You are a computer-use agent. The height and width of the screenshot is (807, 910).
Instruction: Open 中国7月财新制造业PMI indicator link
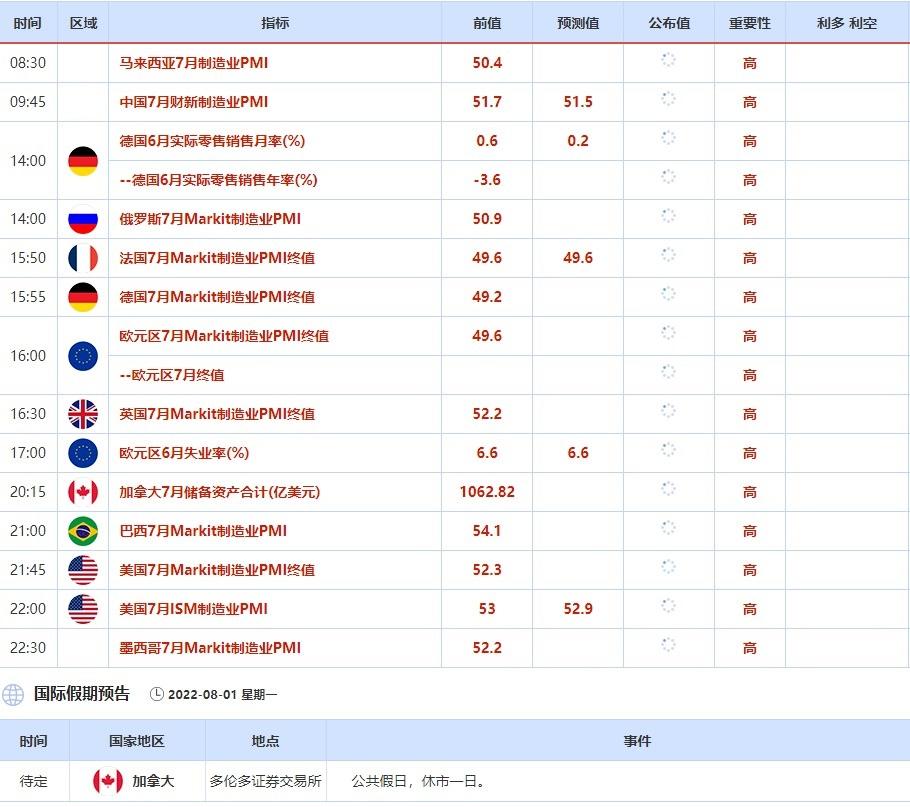194,102
